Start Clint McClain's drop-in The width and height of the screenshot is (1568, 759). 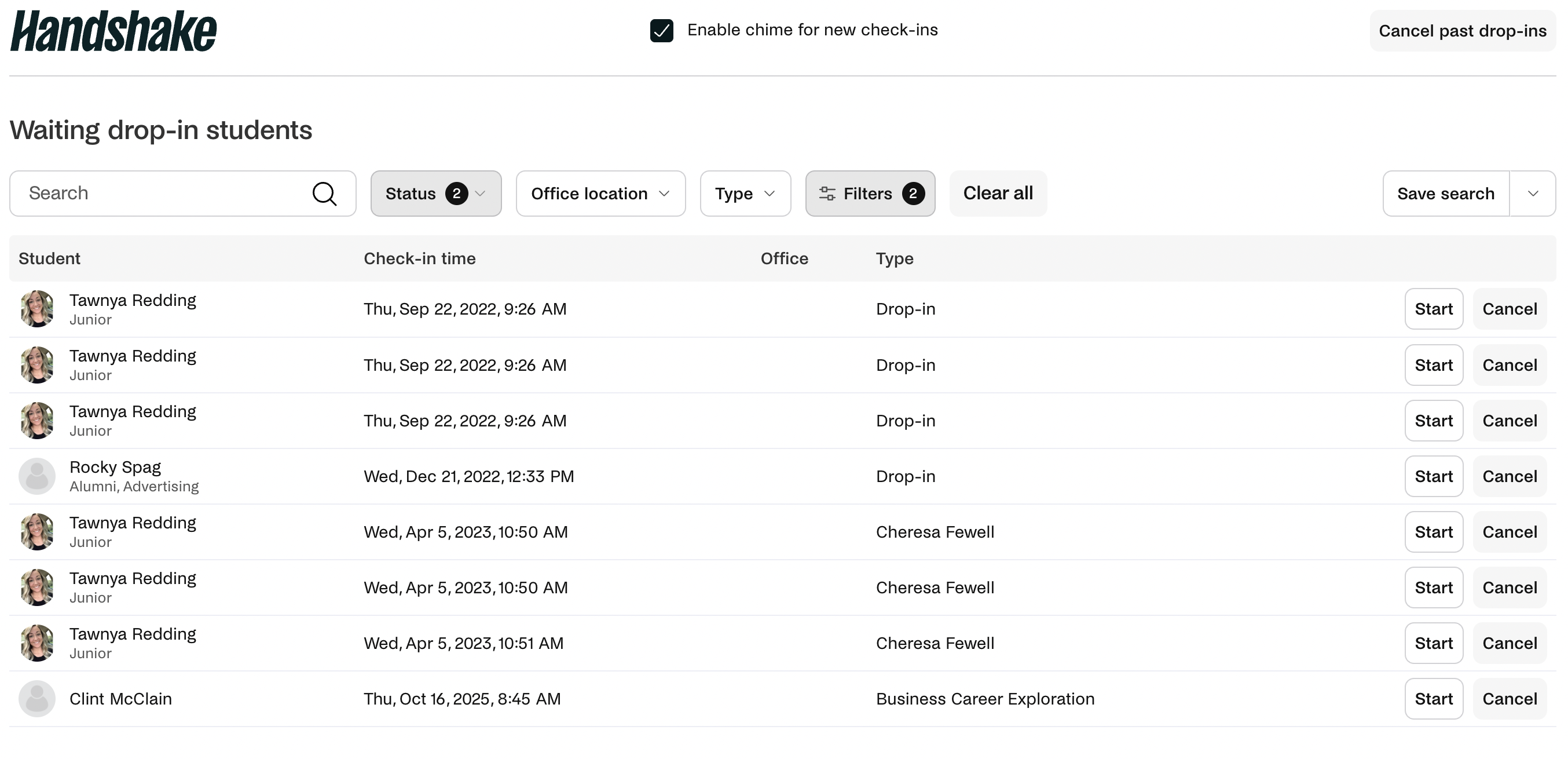coord(1434,699)
